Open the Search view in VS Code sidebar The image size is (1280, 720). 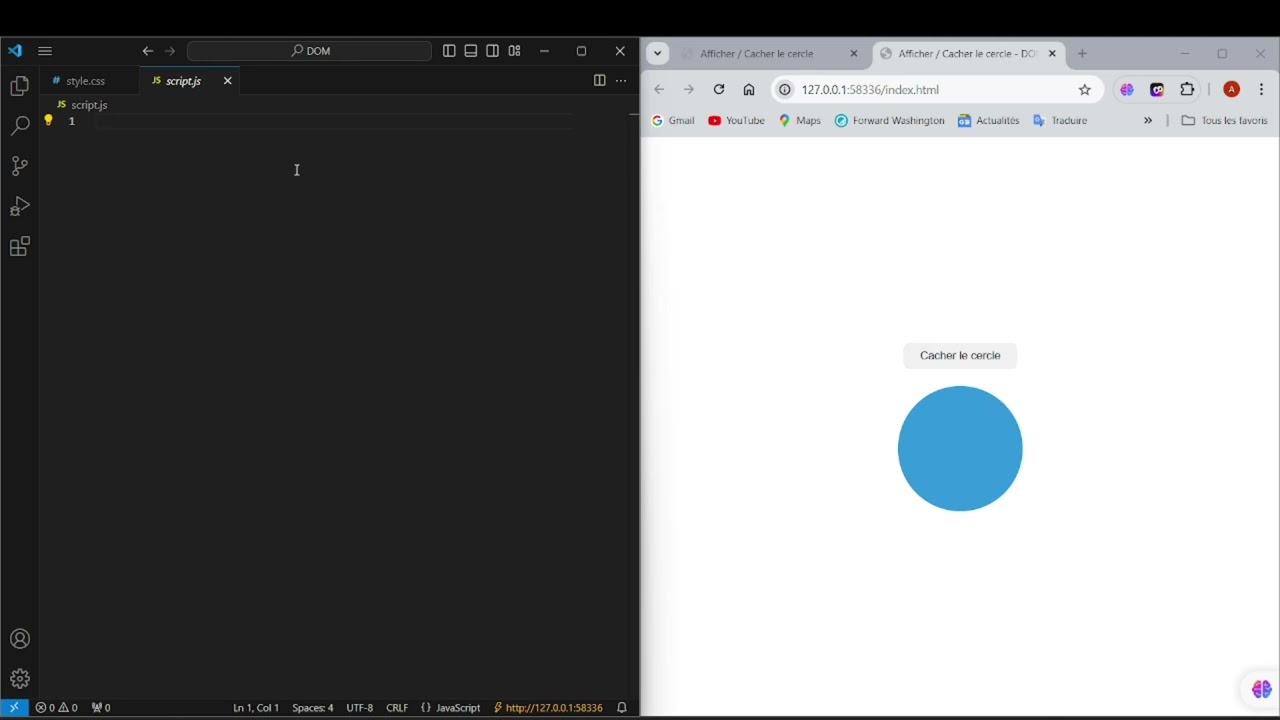19,126
